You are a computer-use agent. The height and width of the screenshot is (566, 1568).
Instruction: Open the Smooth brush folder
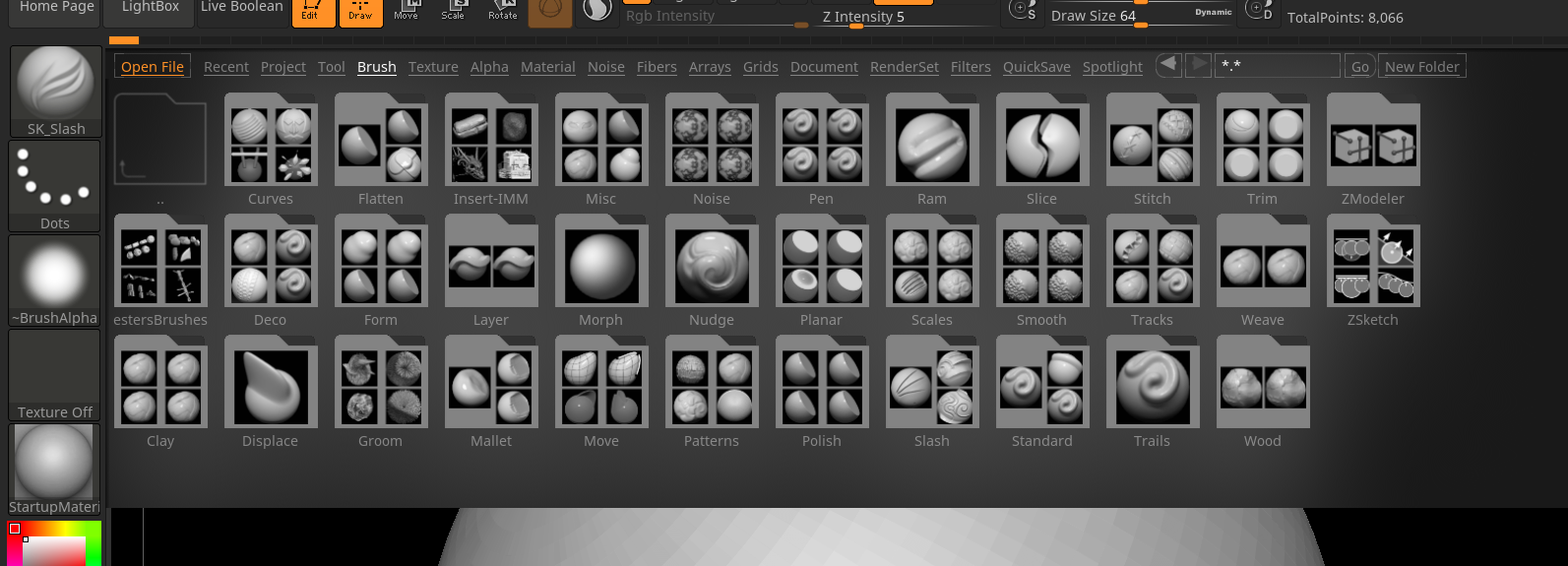[1042, 262]
